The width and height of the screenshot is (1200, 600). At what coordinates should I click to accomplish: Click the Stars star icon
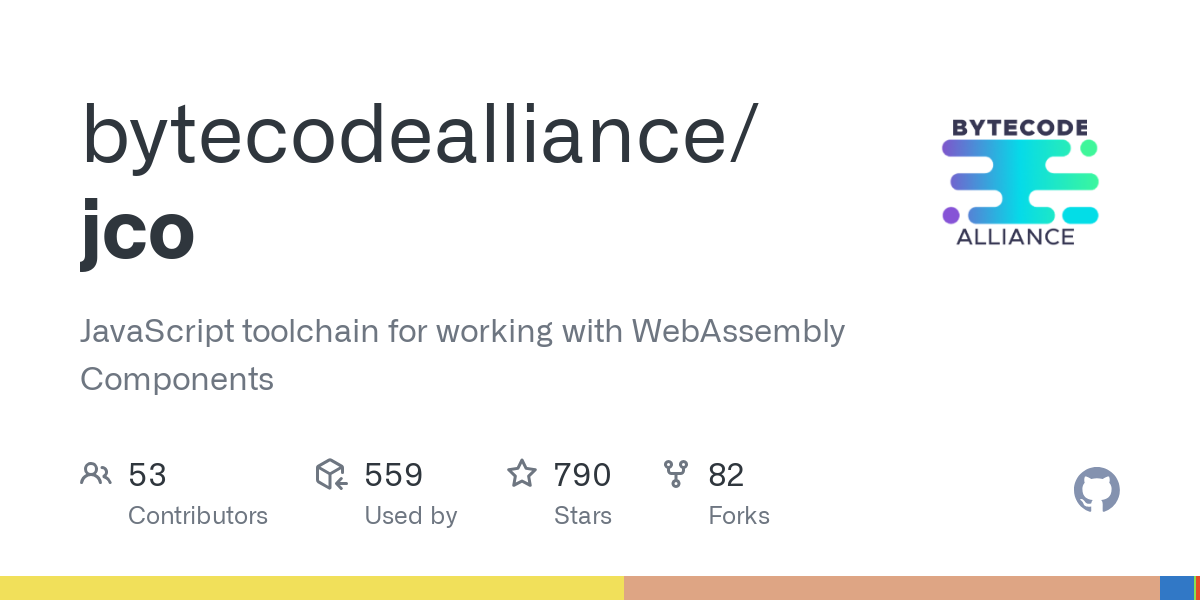pyautogui.click(x=522, y=474)
